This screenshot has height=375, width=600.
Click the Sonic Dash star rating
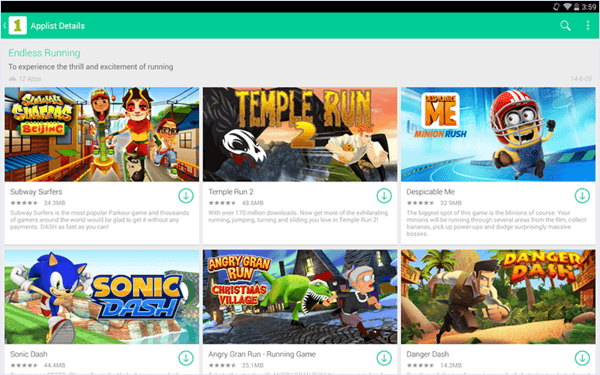[x=24, y=365]
